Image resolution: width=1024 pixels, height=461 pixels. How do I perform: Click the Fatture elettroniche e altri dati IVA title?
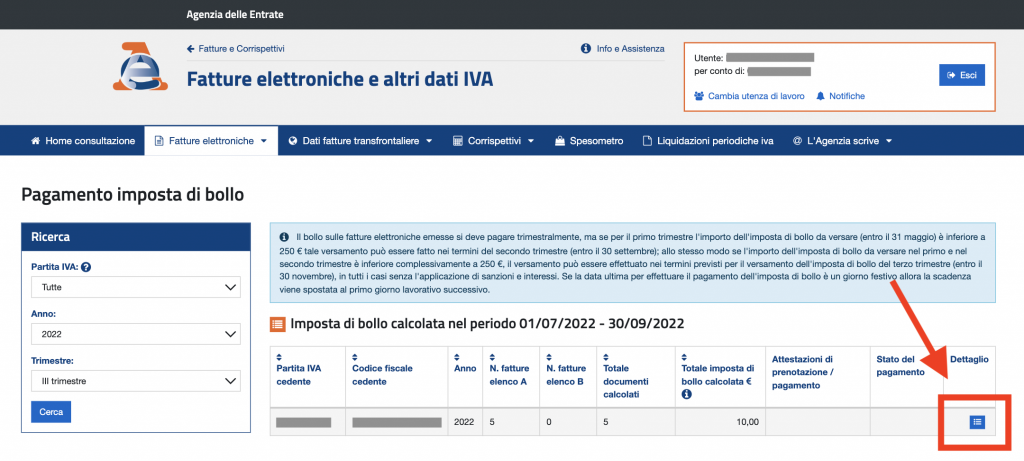click(340, 79)
